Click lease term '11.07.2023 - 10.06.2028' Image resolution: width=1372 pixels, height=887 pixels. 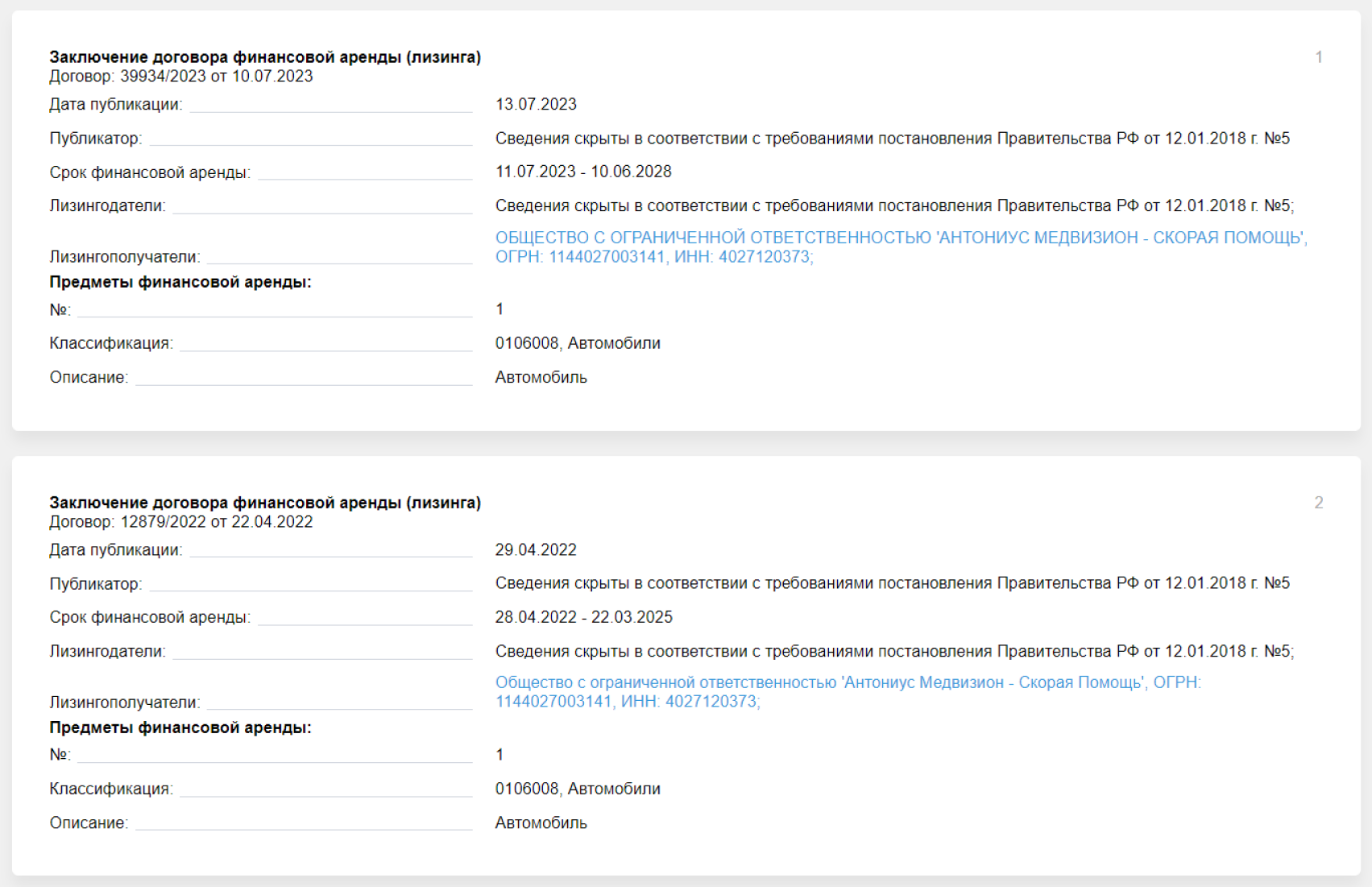click(583, 172)
